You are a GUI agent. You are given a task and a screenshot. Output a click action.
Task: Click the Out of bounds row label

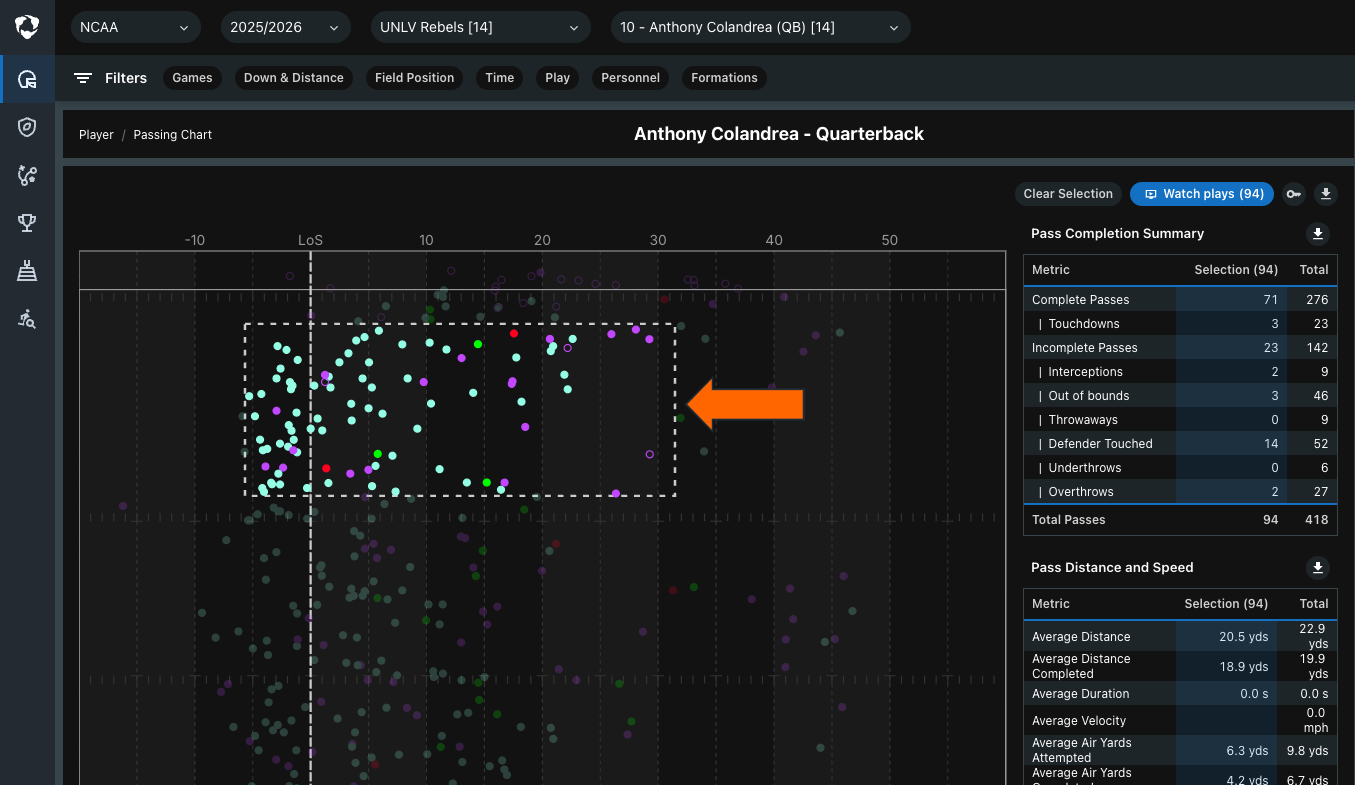[x=1089, y=396]
